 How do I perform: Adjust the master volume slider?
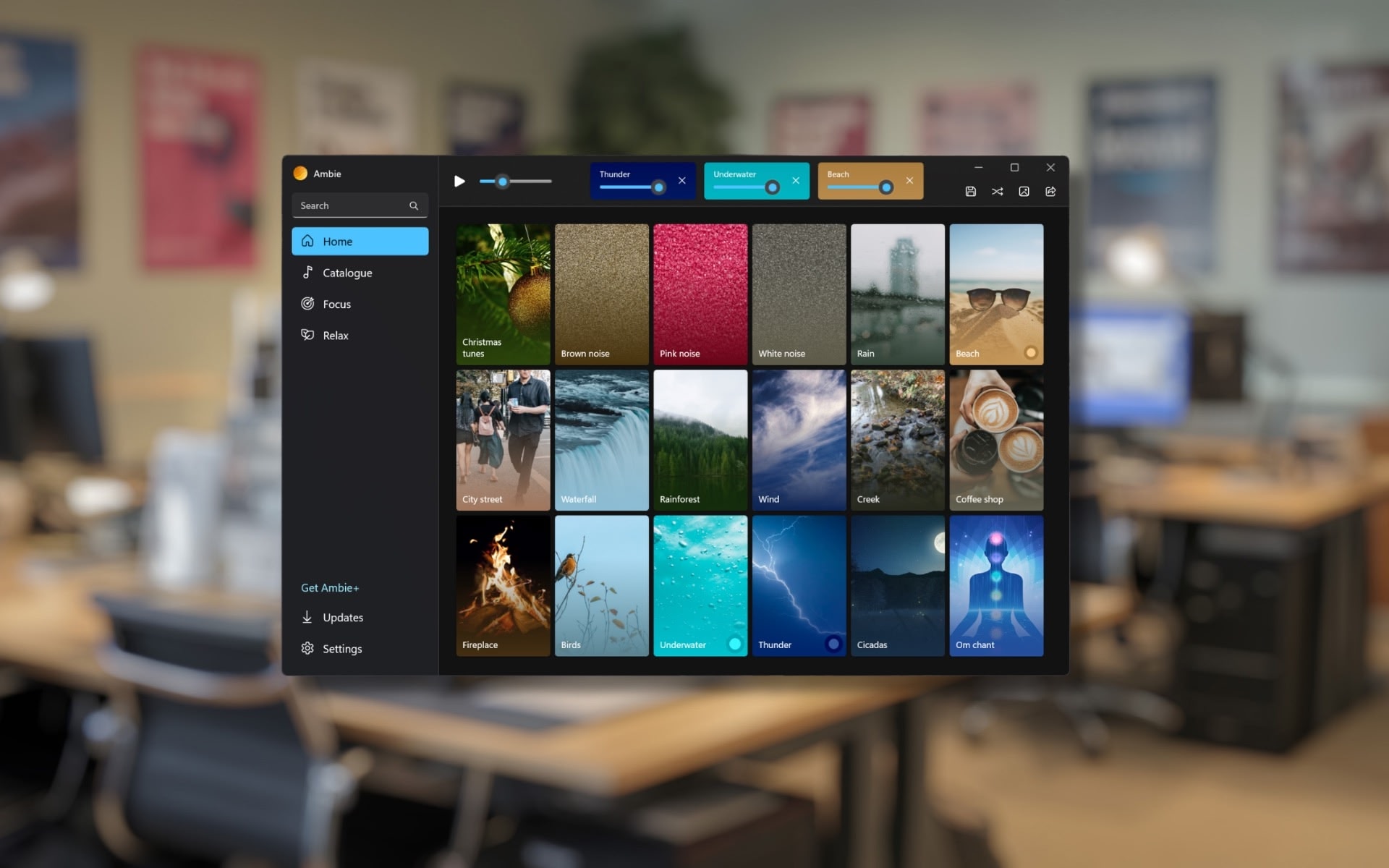point(504,182)
